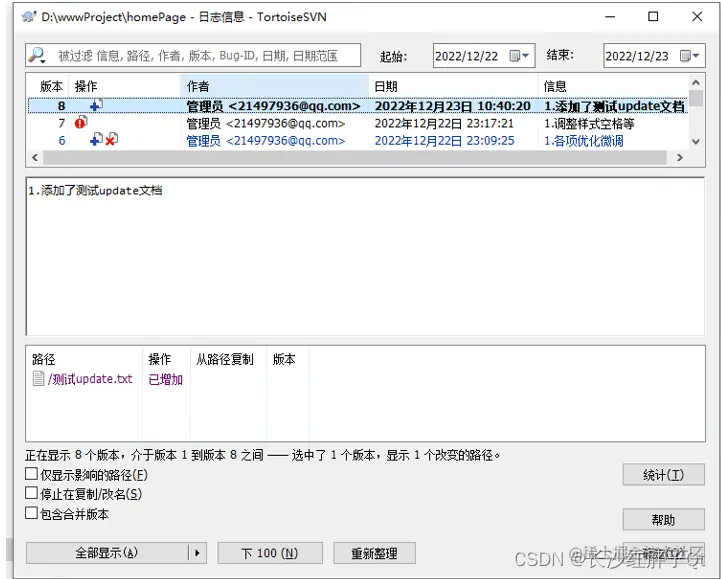721x579 pixels.
Task: Click the revision list scroll-up arrow
Action: tap(696, 83)
